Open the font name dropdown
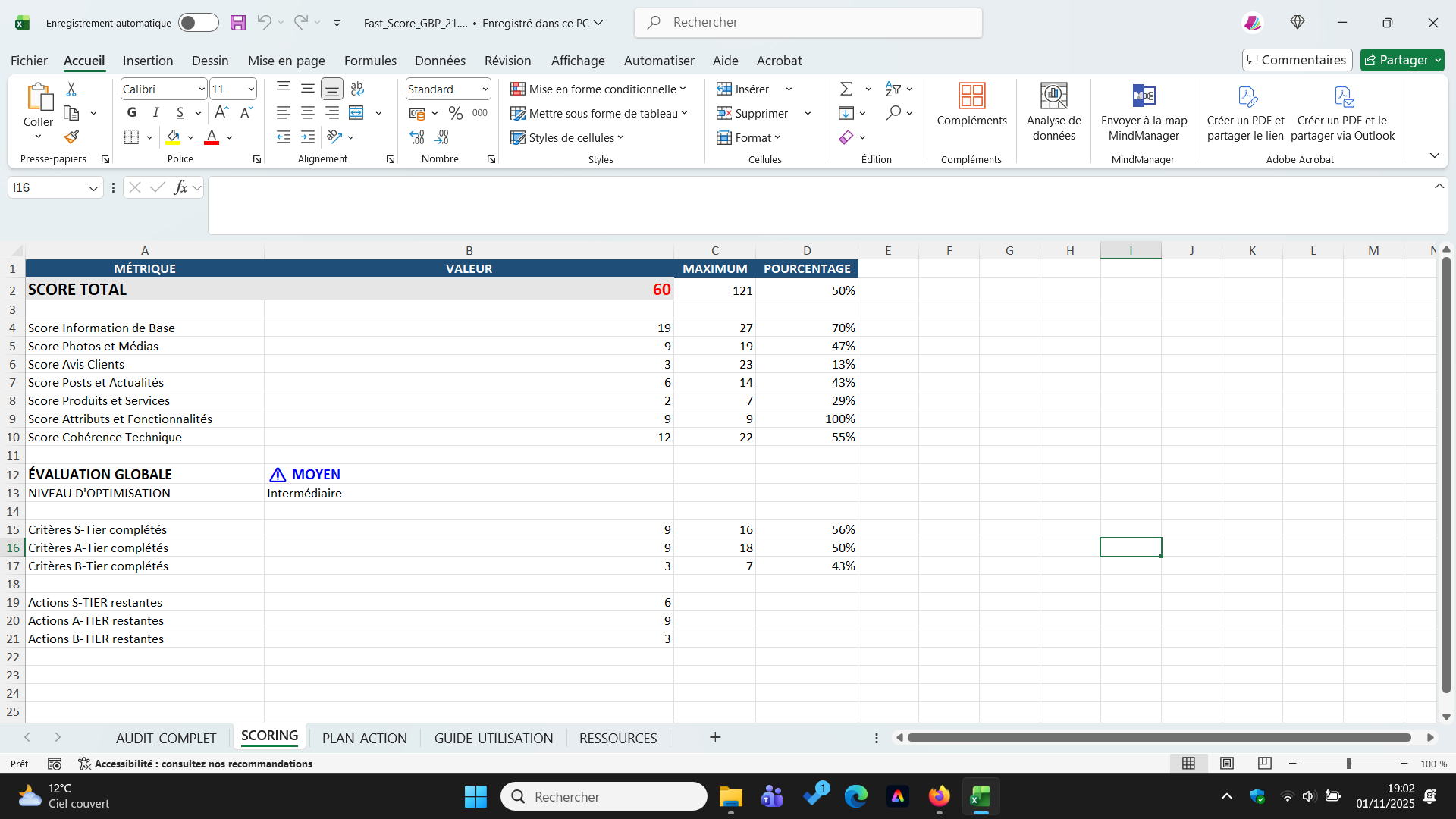1456x819 pixels. point(200,89)
